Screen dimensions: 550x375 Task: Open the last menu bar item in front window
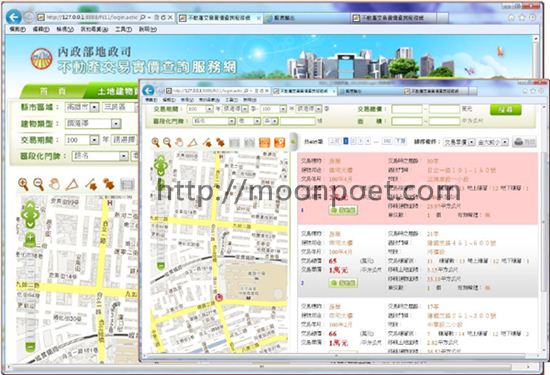249,100
